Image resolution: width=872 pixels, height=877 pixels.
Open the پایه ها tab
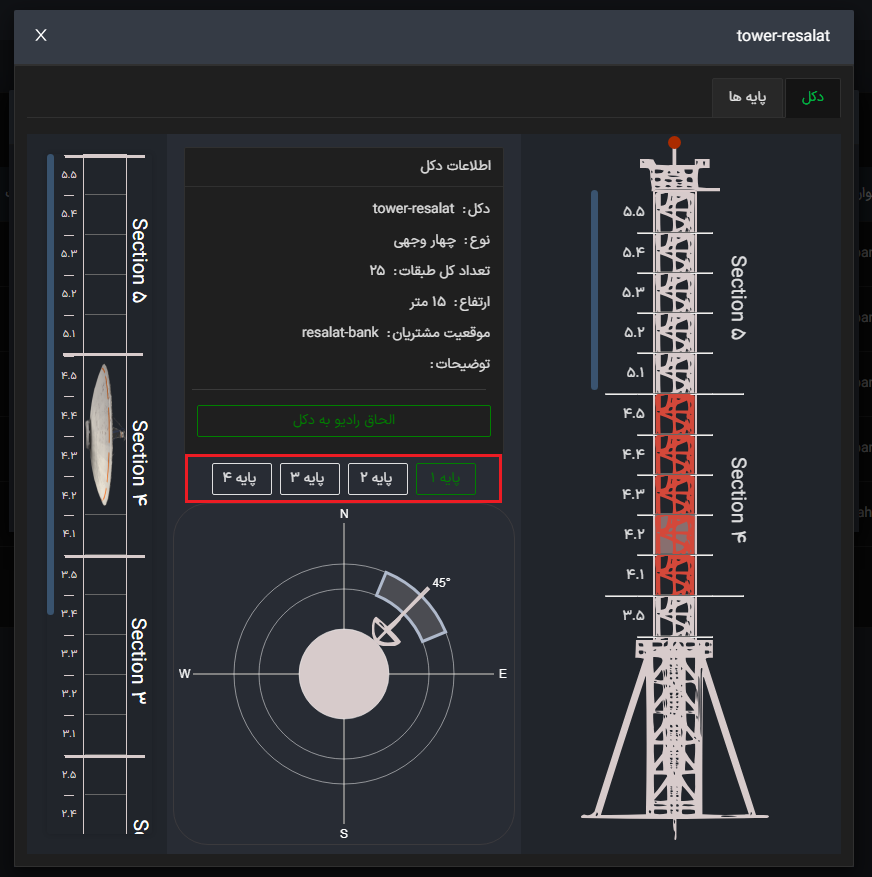click(x=747, y=97)
